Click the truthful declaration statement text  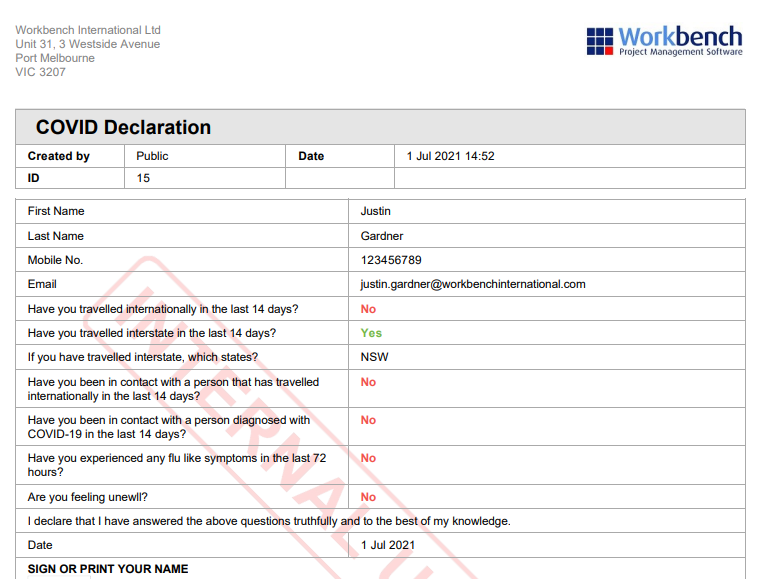click(269, 521)
